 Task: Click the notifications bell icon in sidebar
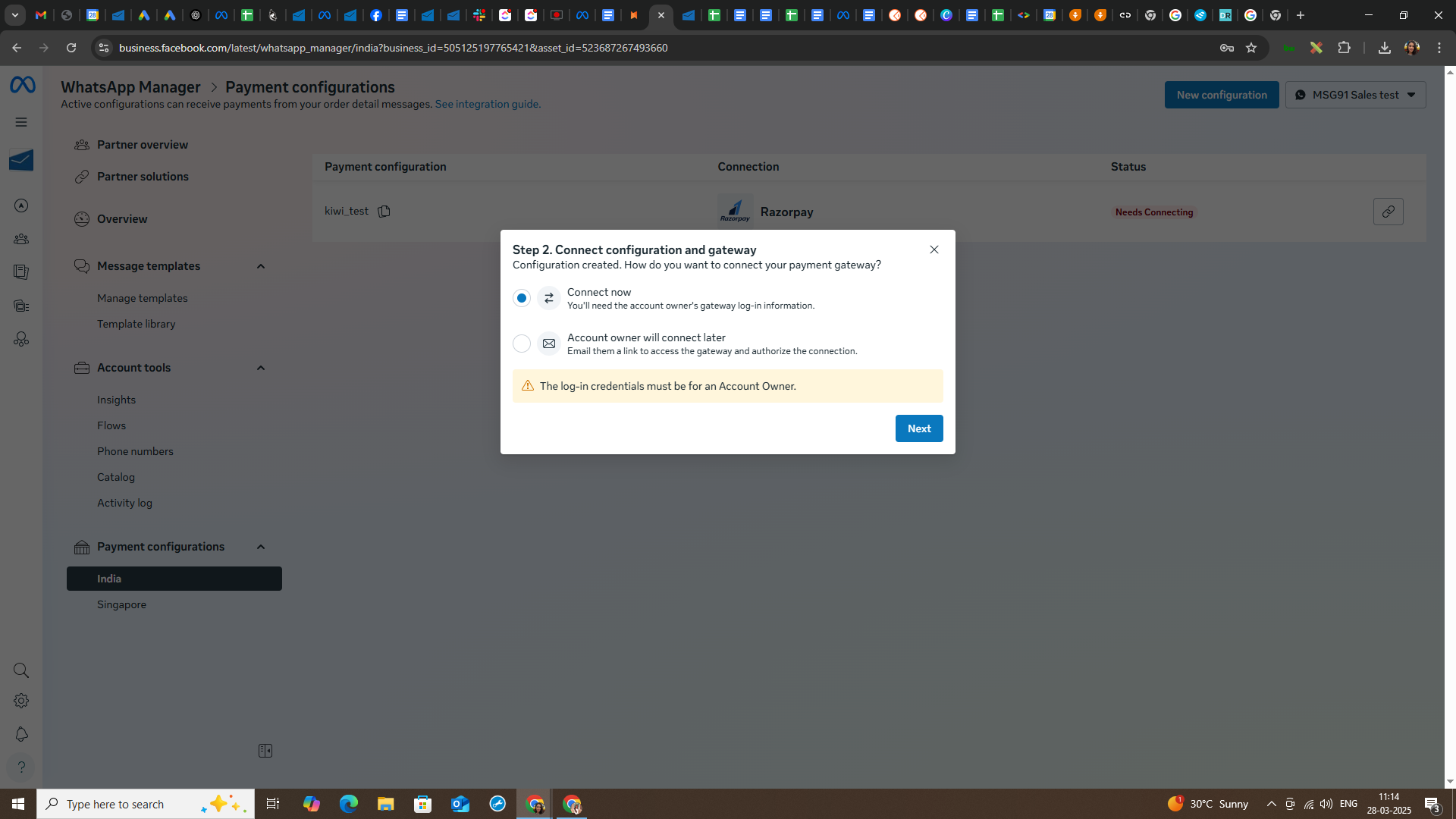(x=21, y=734)
